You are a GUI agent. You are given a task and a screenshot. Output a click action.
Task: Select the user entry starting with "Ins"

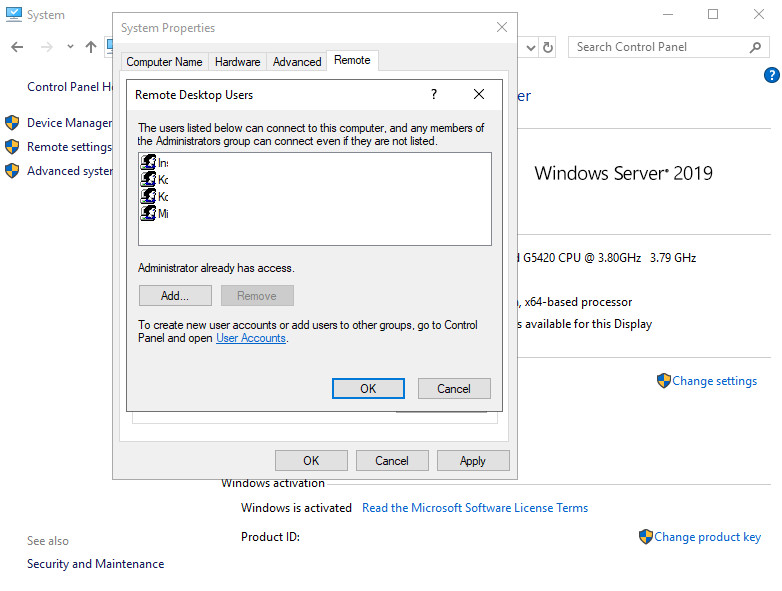pos(155,162)
